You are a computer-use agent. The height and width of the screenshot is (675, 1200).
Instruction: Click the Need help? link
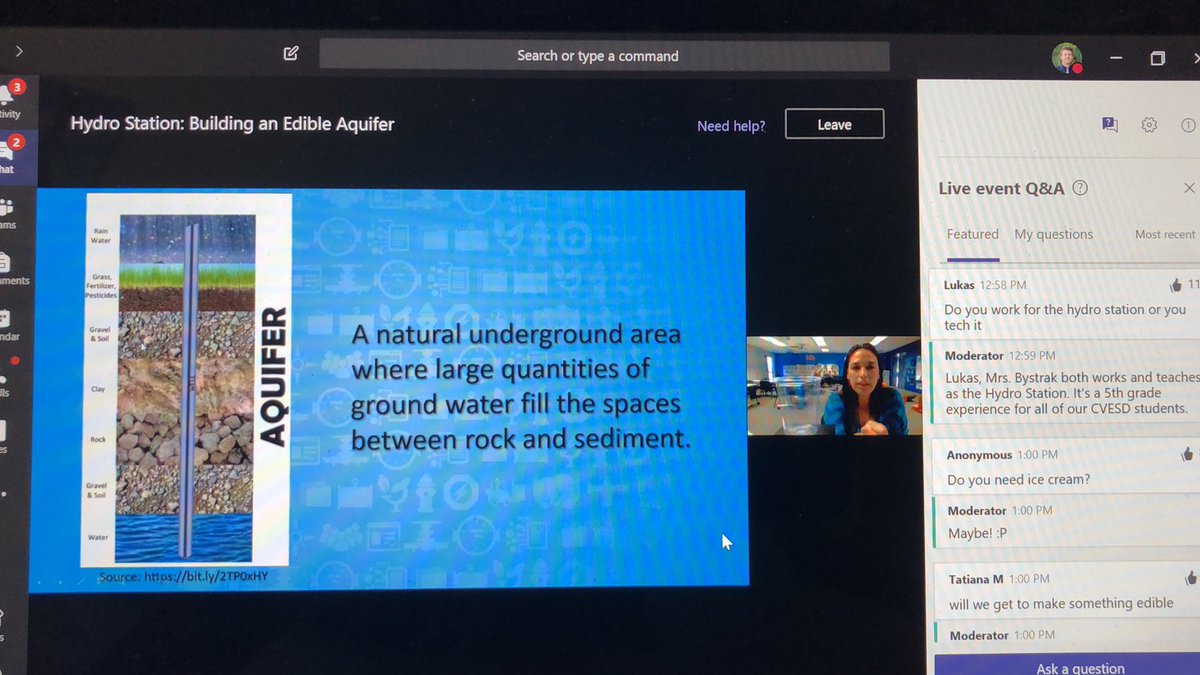click(731, 126)
